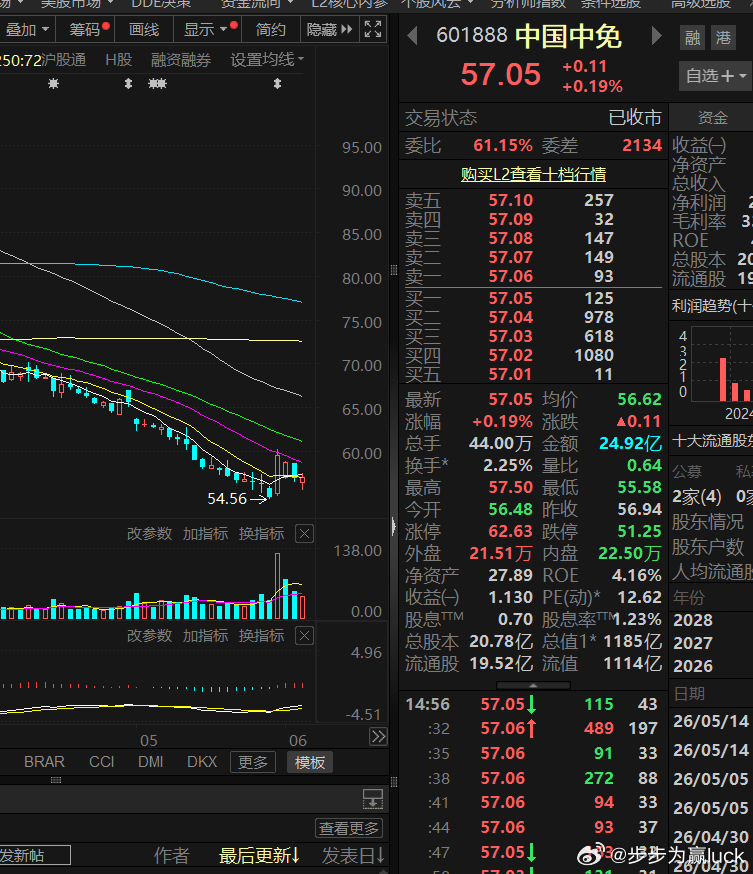
Task: Select the 卖一 57.06 order row
Action: point(533,276)
